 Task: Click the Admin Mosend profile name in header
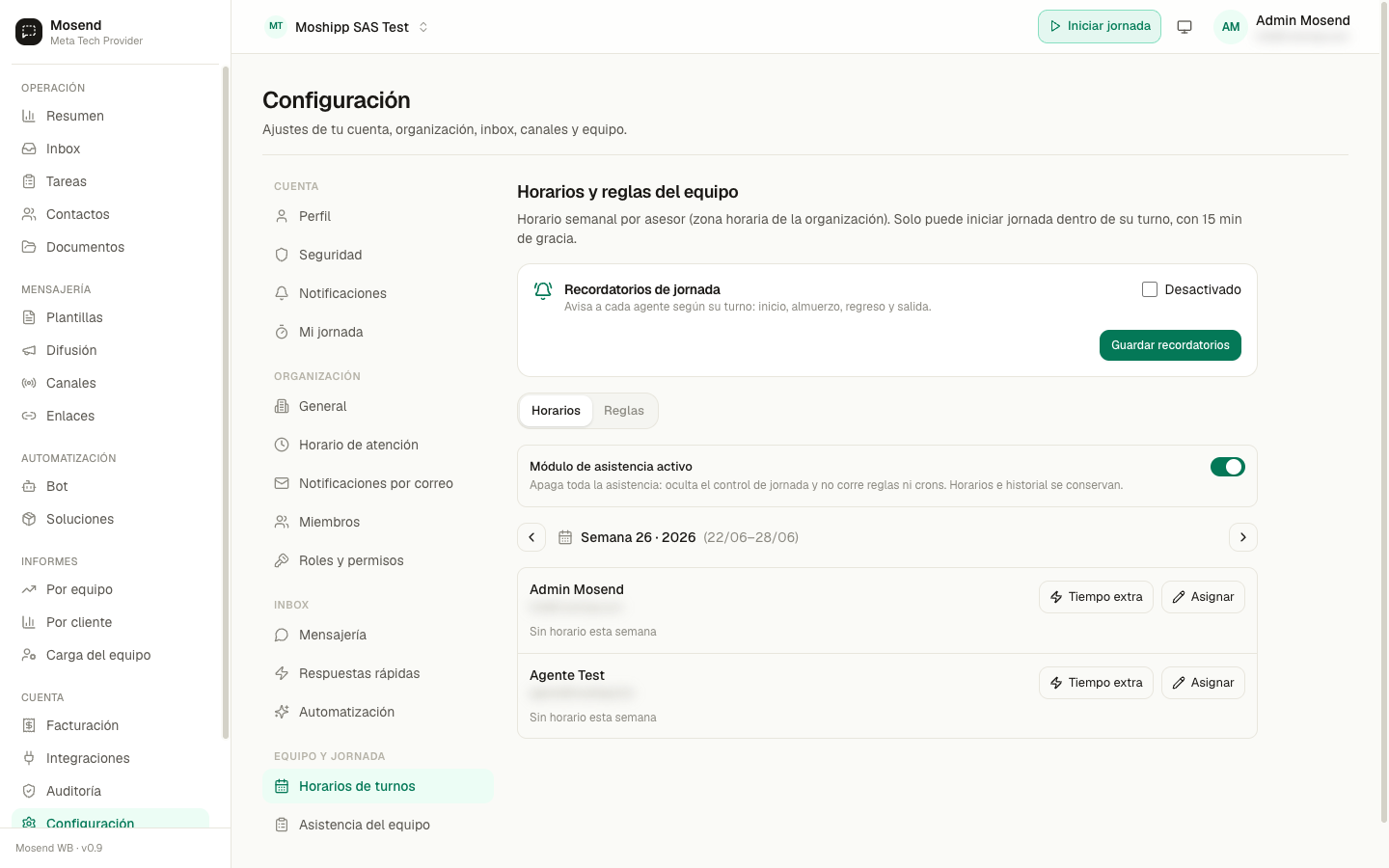(x=1302, y=20)
